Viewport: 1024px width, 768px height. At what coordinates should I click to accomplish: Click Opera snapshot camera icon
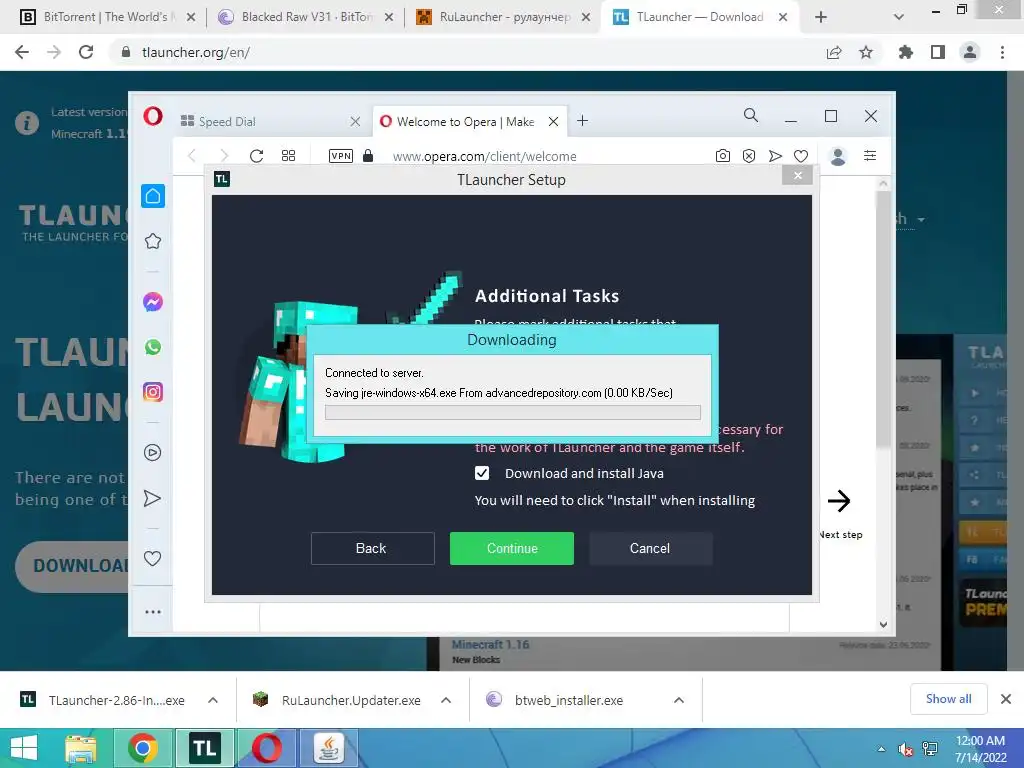[722, 156]
